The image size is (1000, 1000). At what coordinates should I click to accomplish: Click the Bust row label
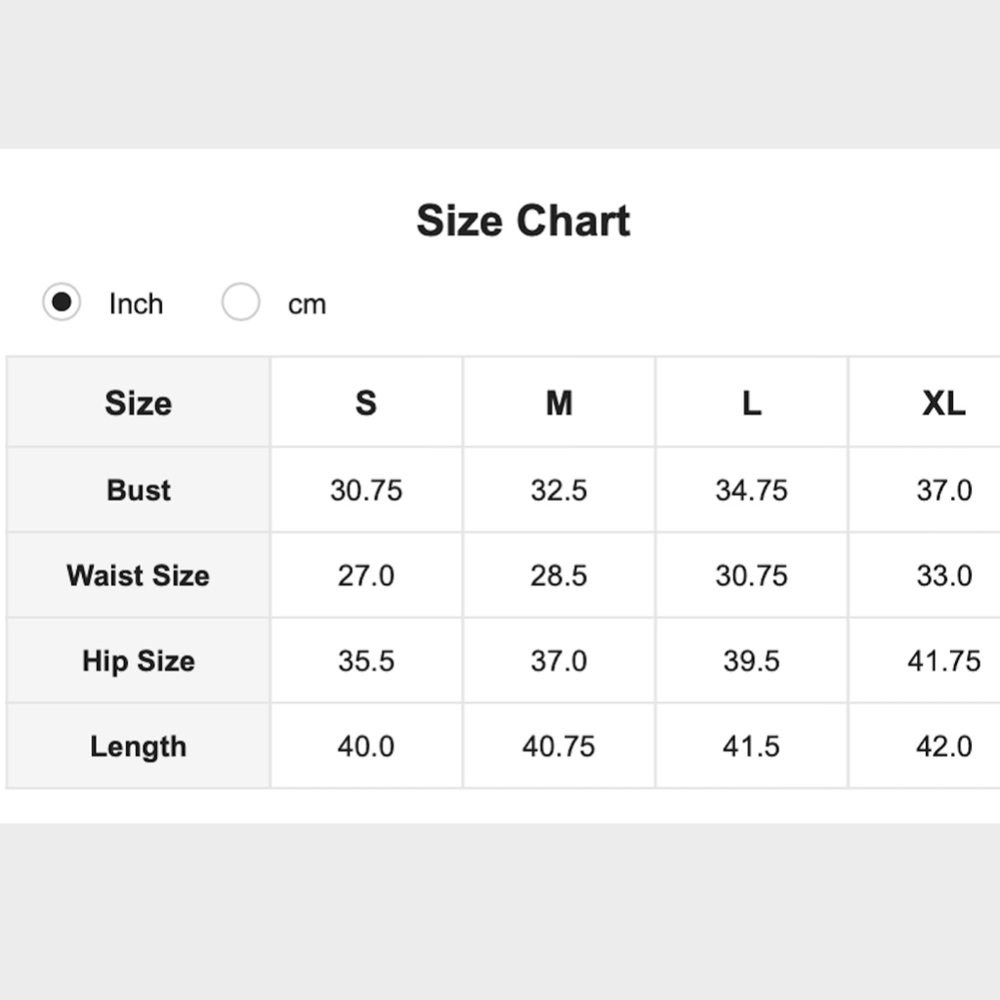tap(138, 490)
